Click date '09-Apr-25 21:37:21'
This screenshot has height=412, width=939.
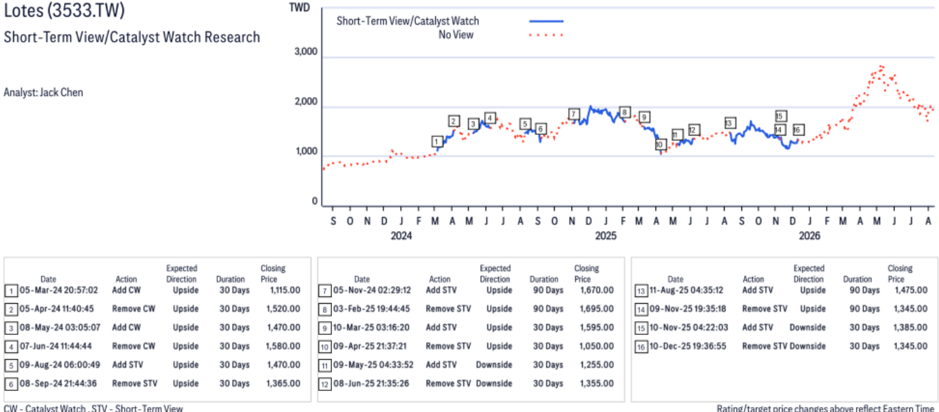pos(371,346)
